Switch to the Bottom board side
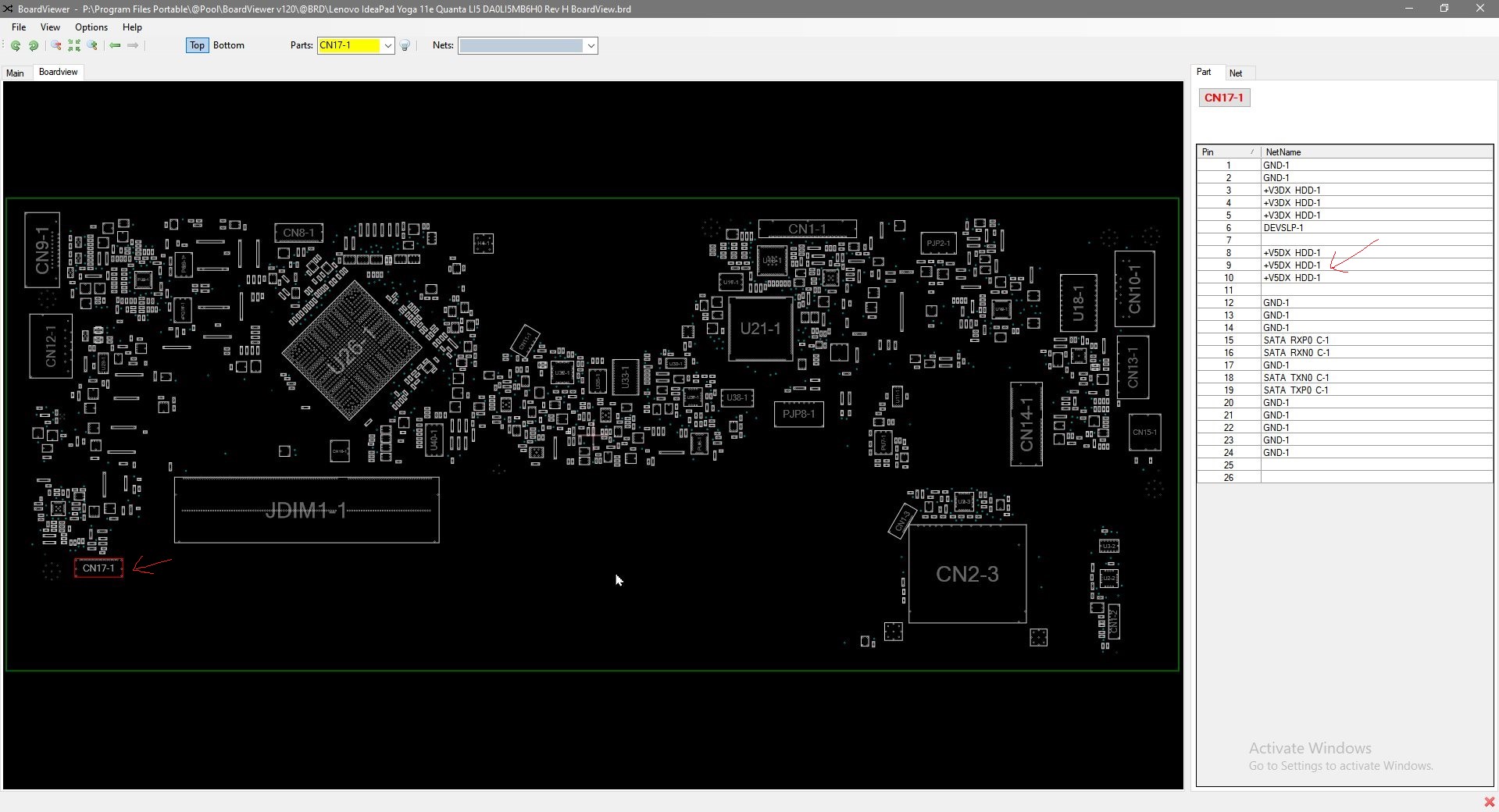1499x812 pixels. pos(229,45)
